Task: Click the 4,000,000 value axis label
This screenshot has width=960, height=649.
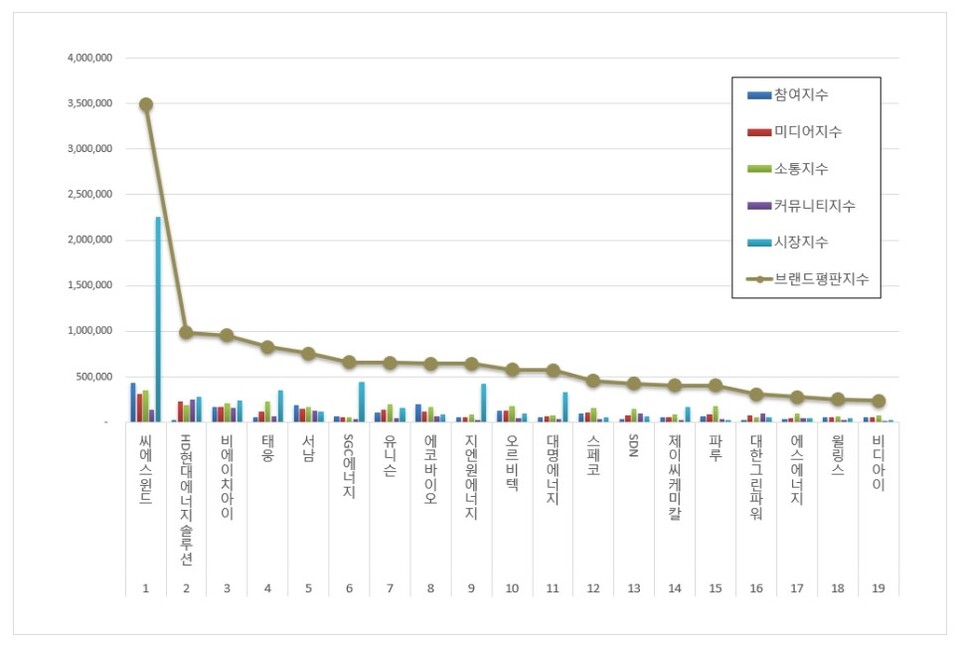Action: tap(90, 58)
